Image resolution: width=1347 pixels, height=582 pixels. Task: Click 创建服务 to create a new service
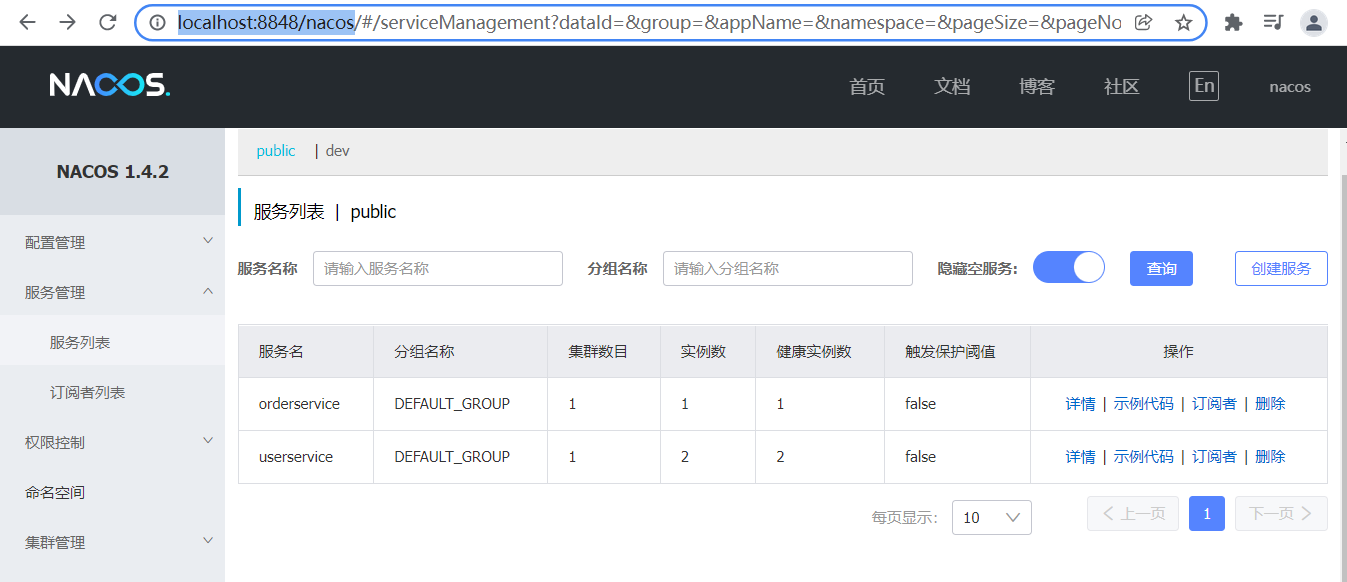(1281, 267)
